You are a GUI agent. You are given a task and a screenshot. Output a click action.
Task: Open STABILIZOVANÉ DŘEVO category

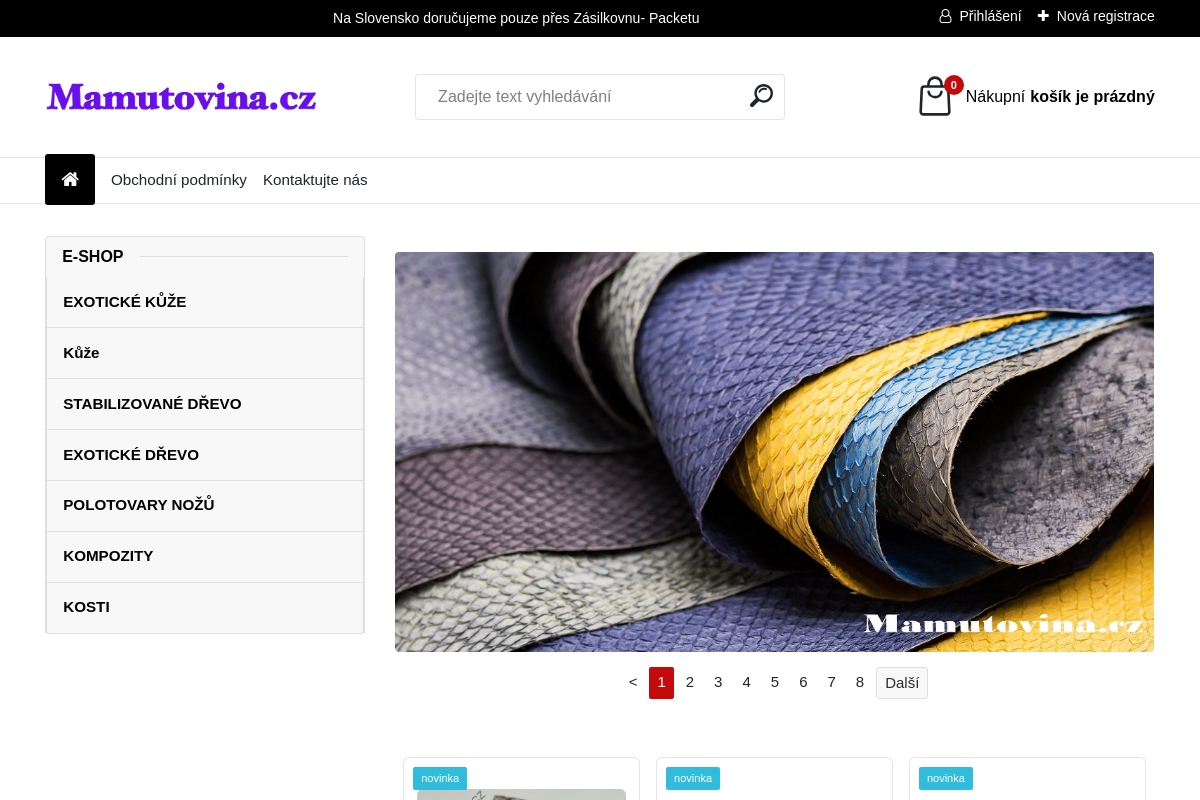pyautogui.click(x=152, y=404)
